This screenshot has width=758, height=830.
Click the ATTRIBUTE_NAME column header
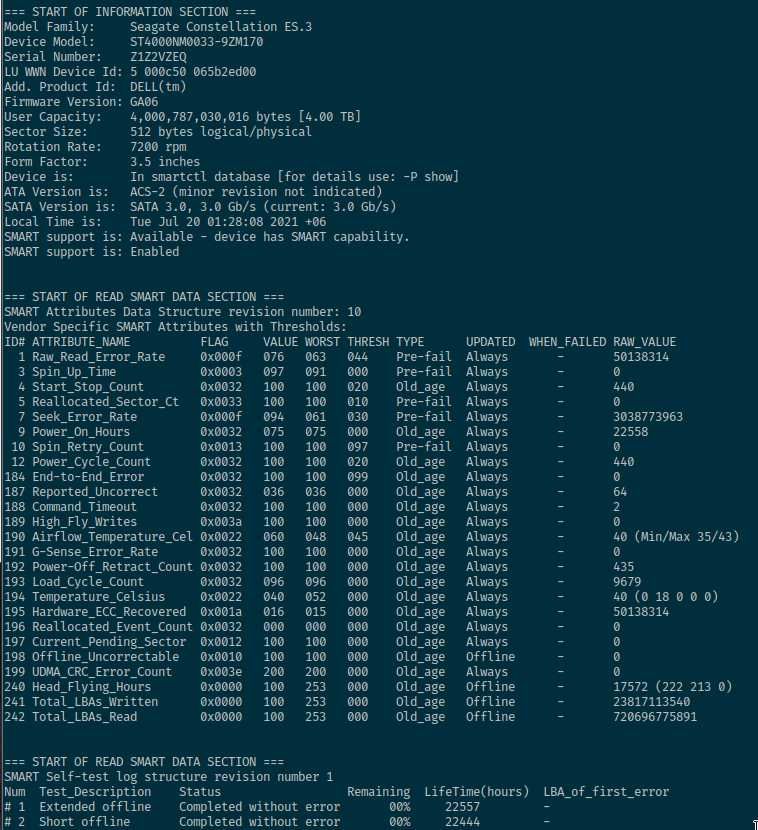coord(81,342)
